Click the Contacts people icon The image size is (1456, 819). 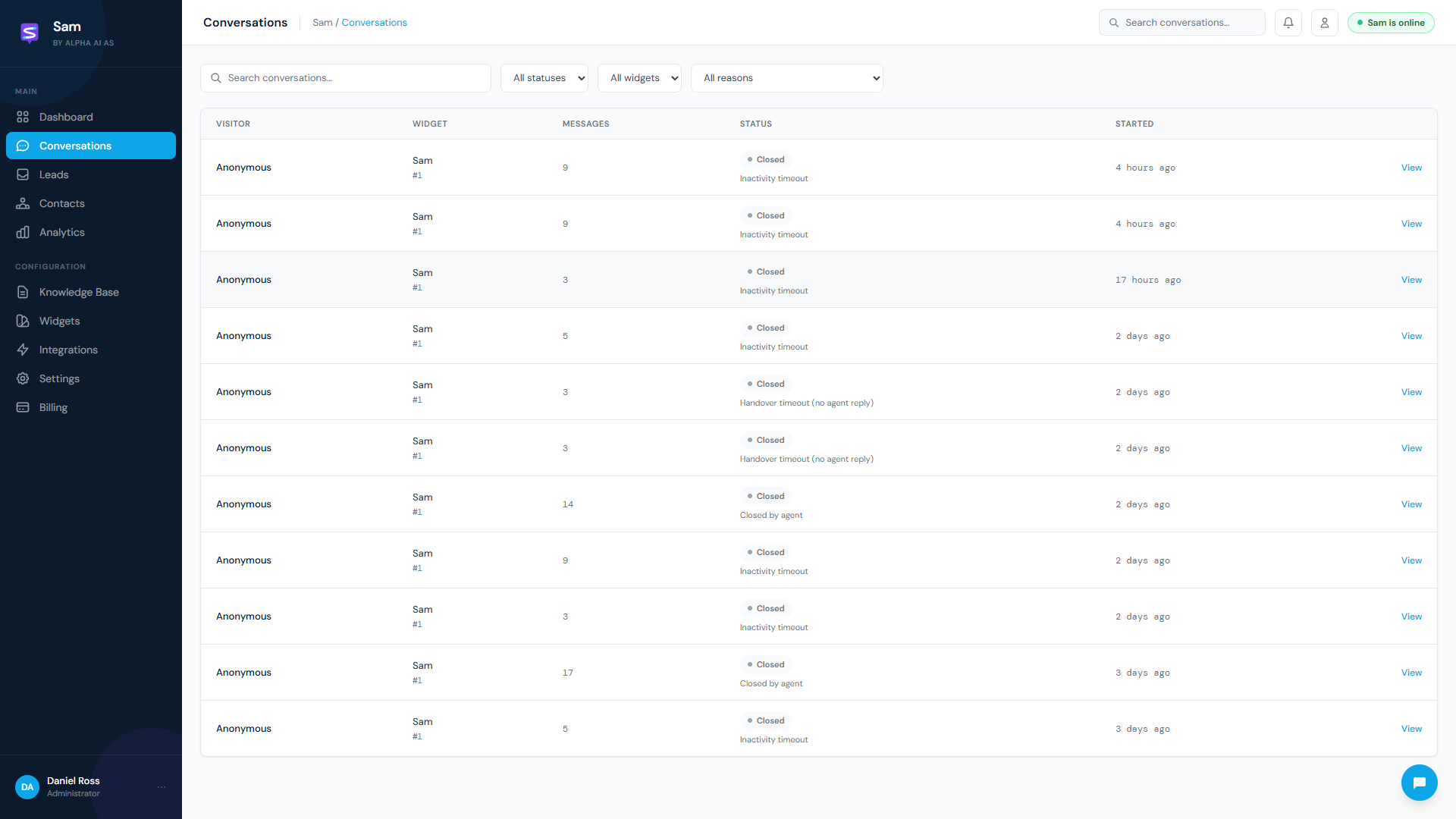coord(23,203)
